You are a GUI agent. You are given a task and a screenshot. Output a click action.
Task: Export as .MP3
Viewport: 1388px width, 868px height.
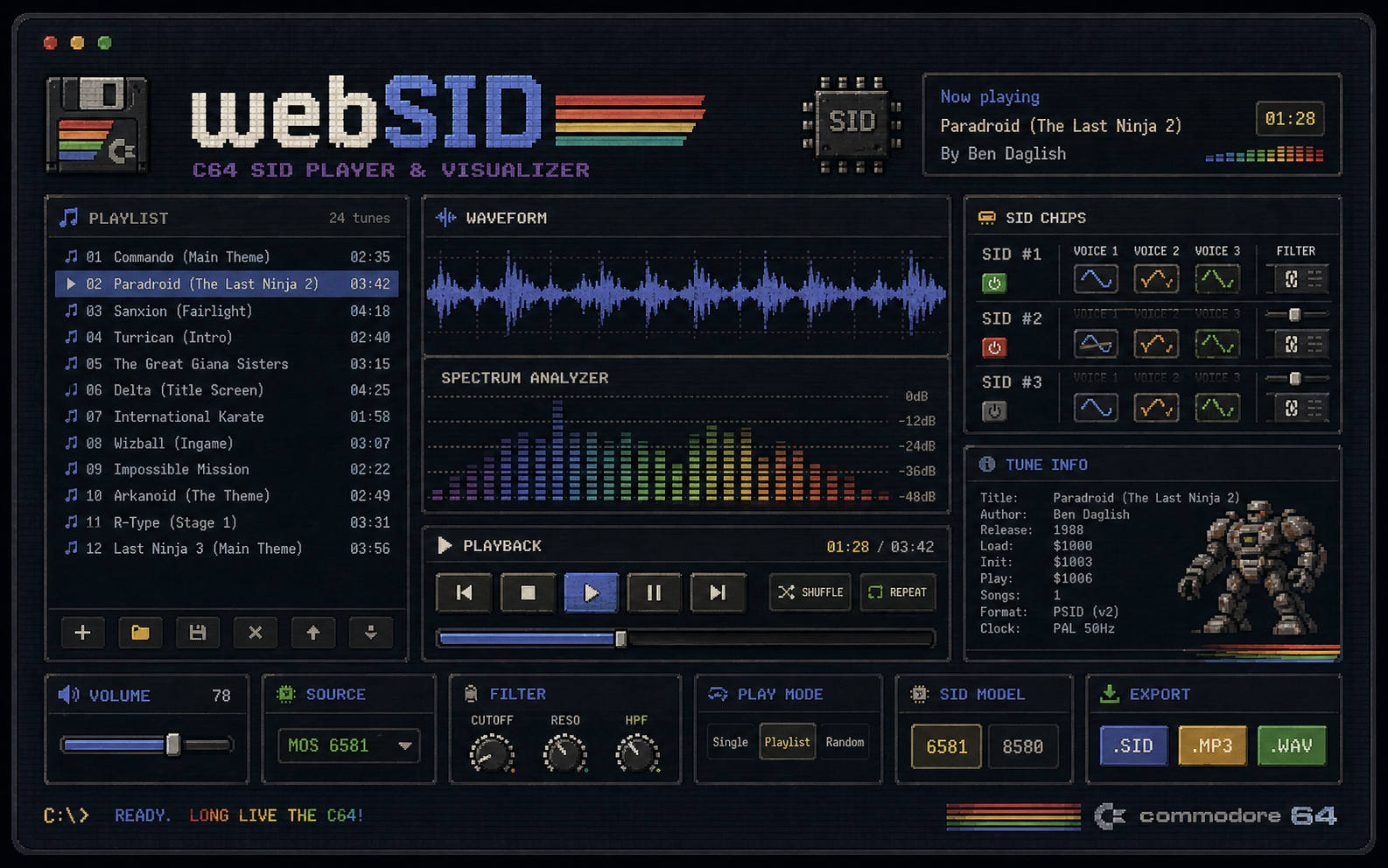[x=1212, y=745]
